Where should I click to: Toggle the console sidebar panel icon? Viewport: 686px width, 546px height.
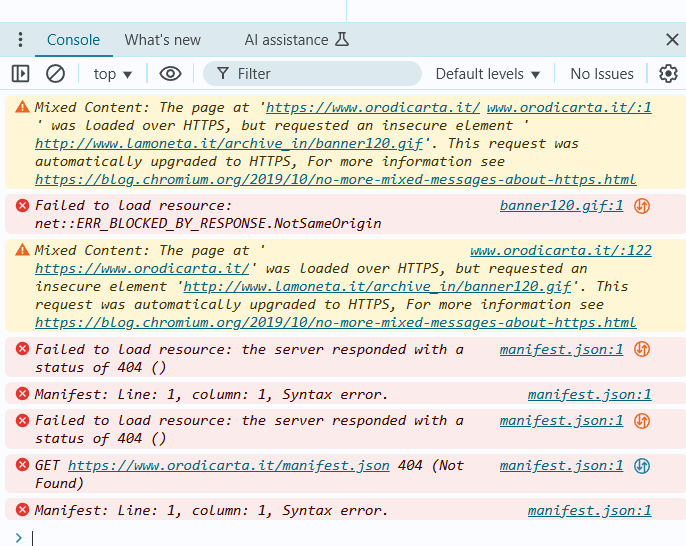point(20,73)
